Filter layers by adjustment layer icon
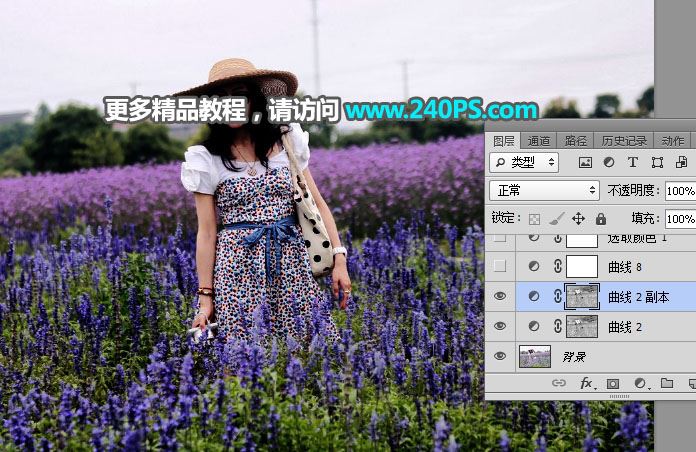Screen dimensions: 696x452 pyautogui.click(x=609, y=163)
